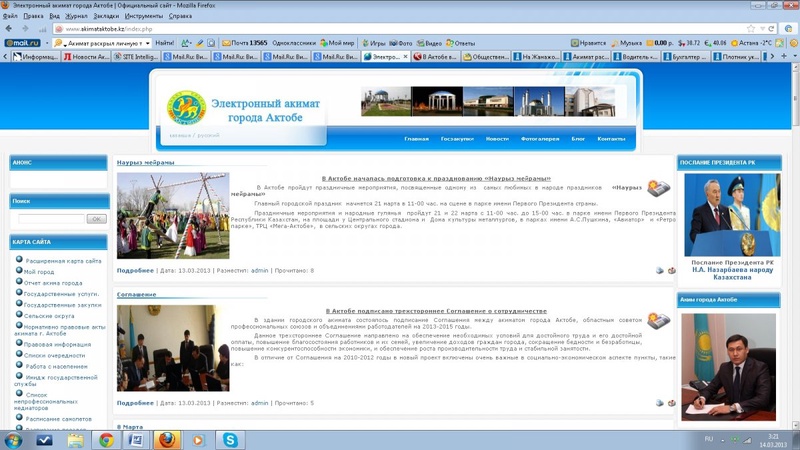The width and height of the screenshot is (800, 450).
Task: Click the print icon under the Наурыз мейрамы article
Action: [660, 270]
